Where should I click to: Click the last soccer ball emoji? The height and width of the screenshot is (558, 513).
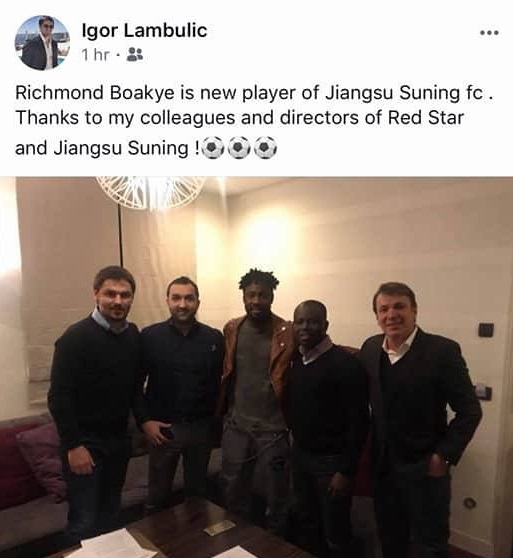coord(265,147)
